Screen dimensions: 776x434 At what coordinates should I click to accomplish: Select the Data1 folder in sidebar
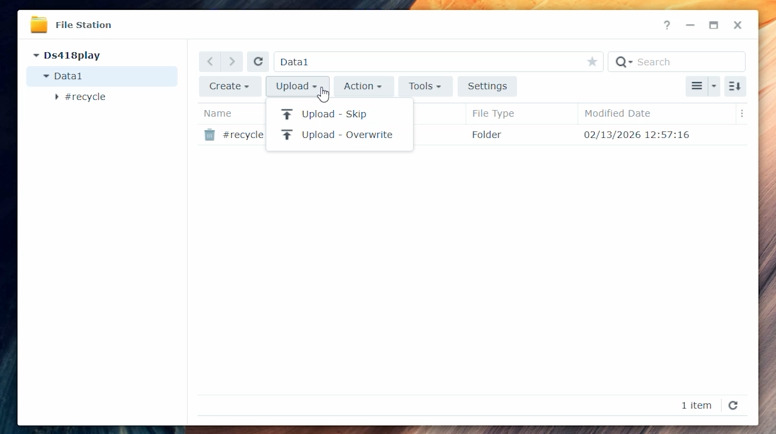102,76
